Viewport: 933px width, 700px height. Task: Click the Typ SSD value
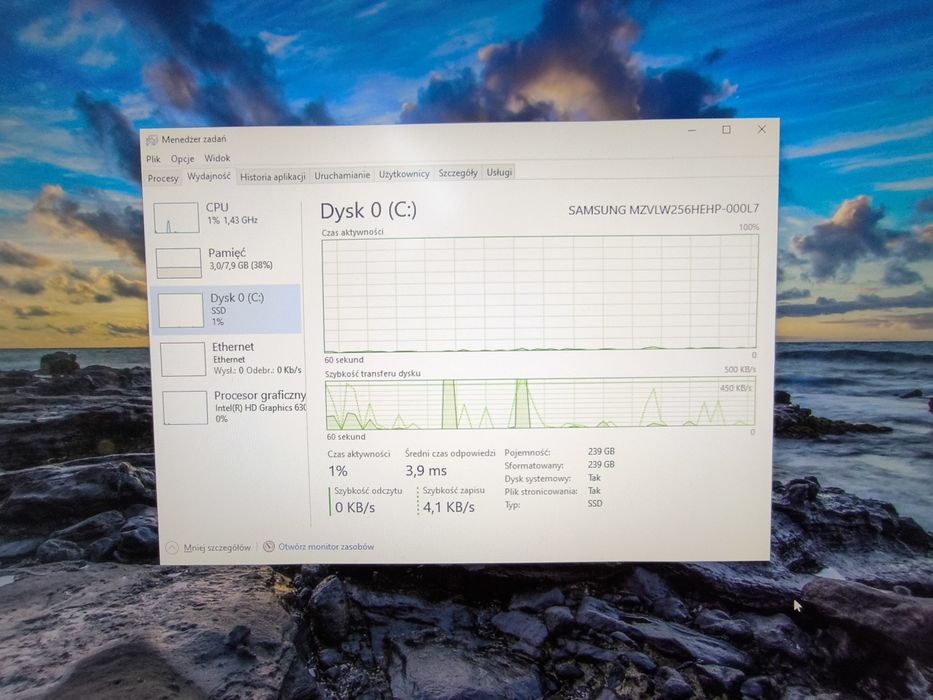[595, 504]
